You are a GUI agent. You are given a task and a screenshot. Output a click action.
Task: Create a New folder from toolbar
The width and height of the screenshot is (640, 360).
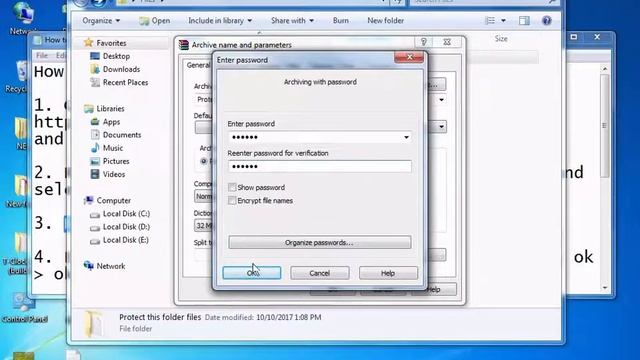(385, 20)
